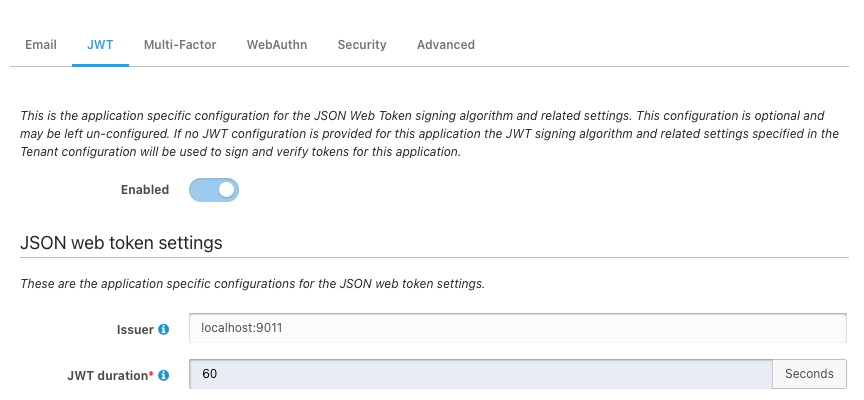864x400 pixels.
Task: Click the JWT duration info icon
Action: point(164,375)
